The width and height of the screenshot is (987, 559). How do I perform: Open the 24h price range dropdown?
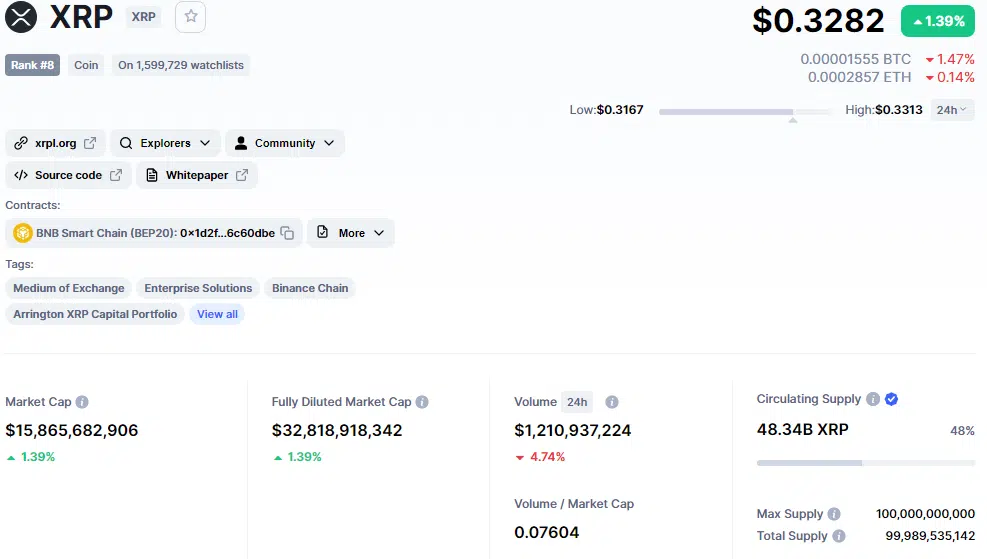[952, 110]
